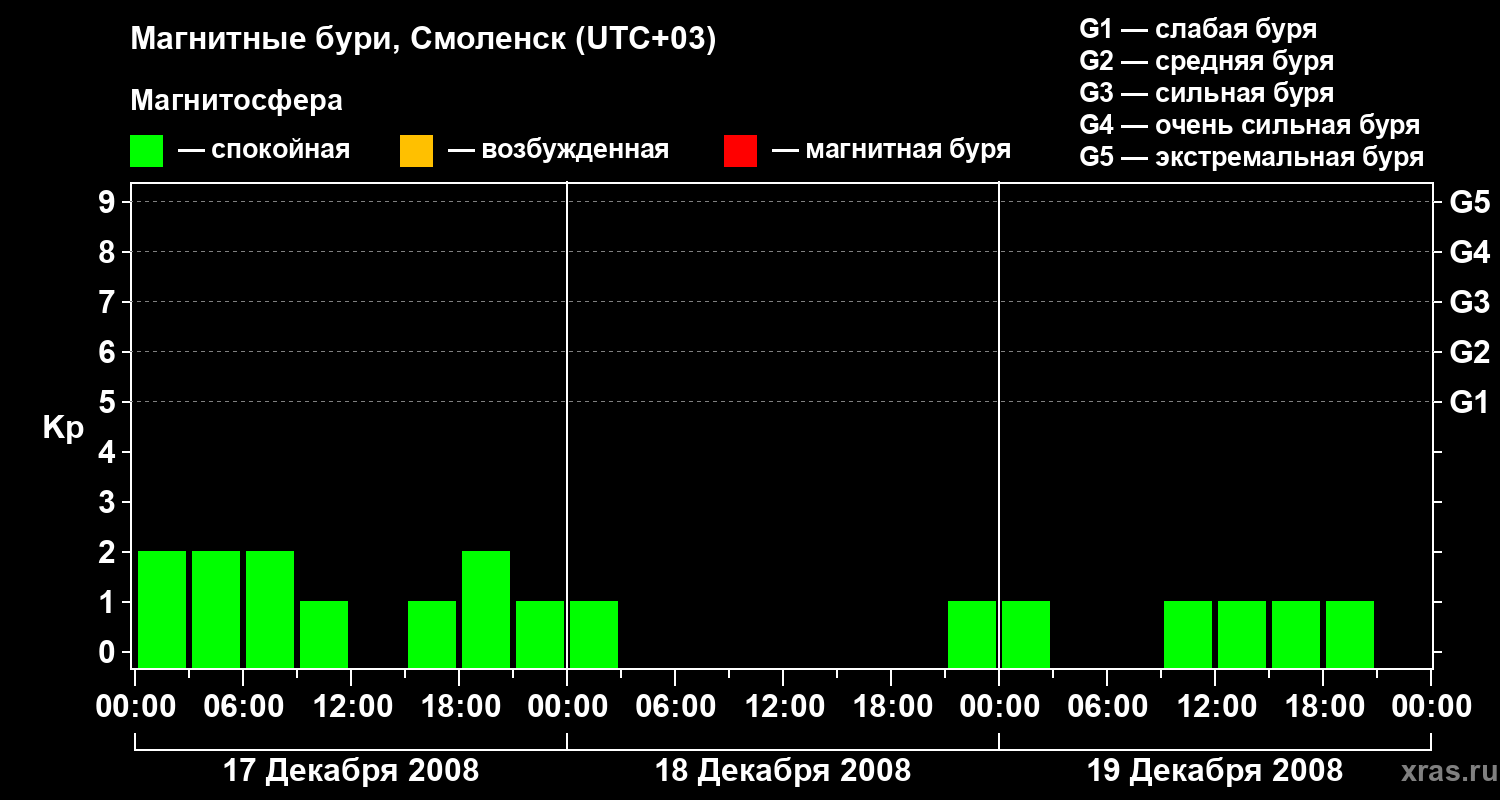Click the '18:00' time label under 19 December
Image resolution: width=1500 pixels, height=800 pixels.
[1323, 707]
